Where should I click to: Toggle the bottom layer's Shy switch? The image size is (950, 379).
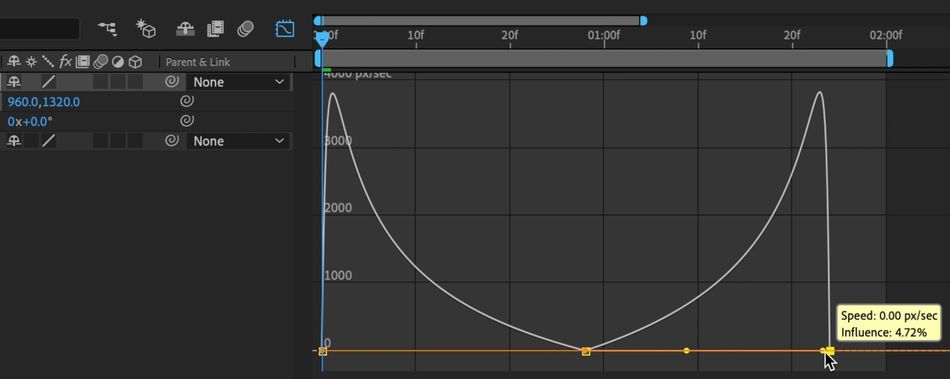tap(13, 141)
